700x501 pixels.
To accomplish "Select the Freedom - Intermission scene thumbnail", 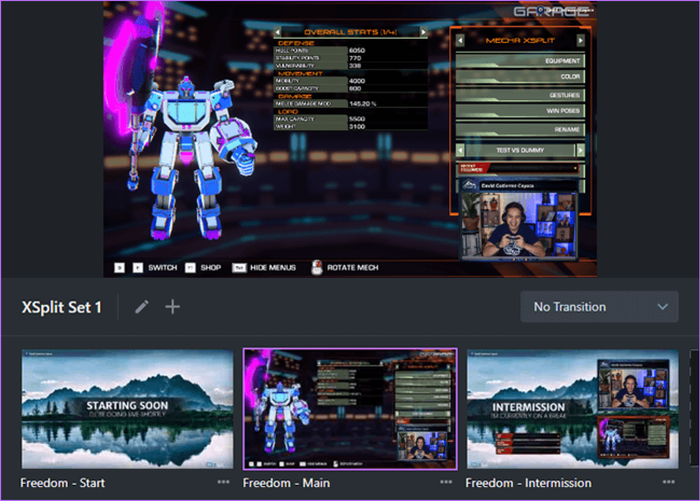I will coord(572,409).
